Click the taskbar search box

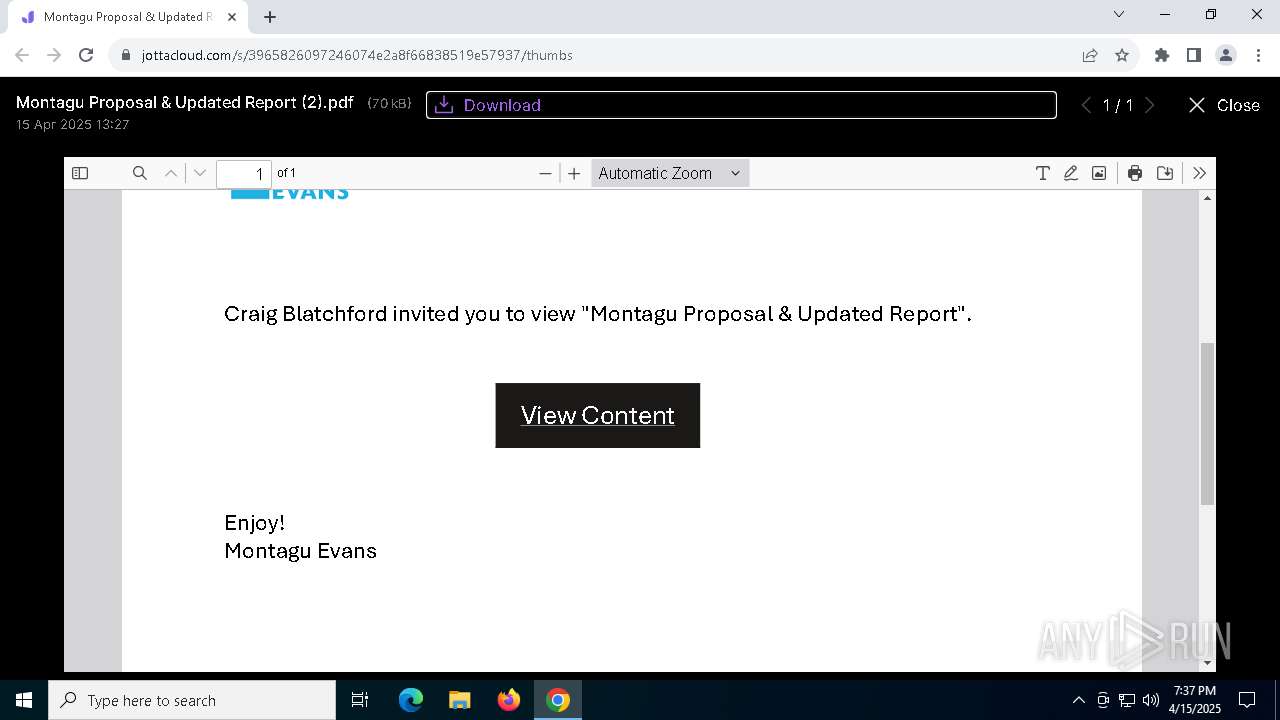point(192,700)
